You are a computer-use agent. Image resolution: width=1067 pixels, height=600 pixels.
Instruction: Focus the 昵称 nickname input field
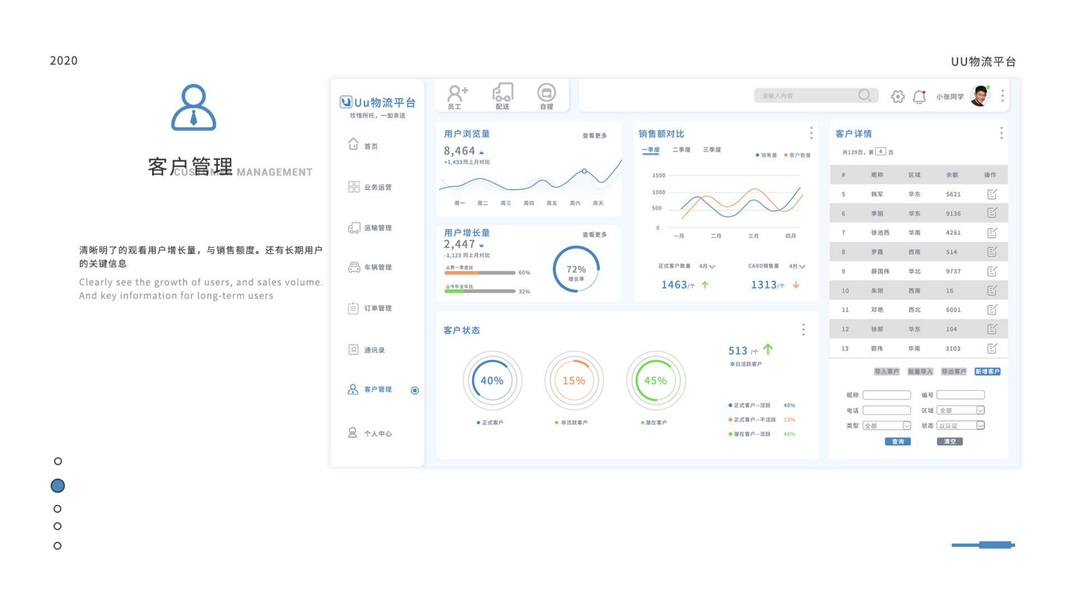(x=887, y=395)
